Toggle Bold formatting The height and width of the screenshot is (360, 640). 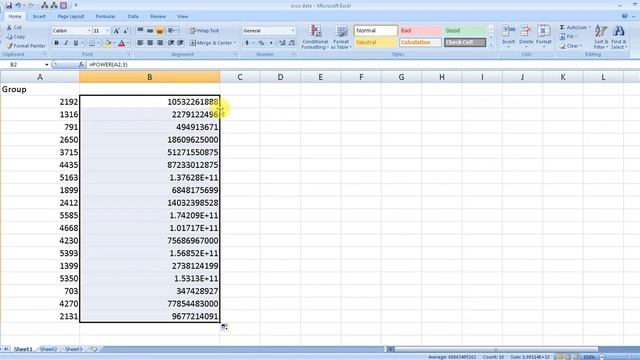coord(56,43)
